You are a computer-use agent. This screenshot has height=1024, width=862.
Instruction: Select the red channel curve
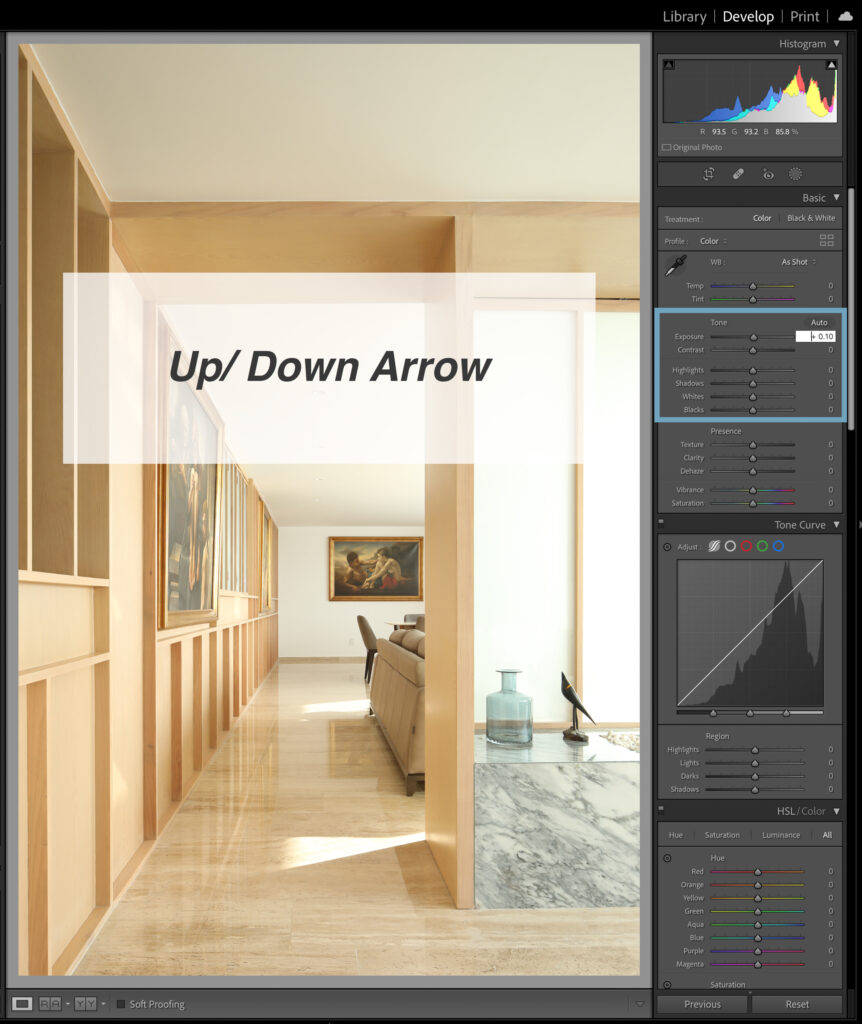pos(746,546)
